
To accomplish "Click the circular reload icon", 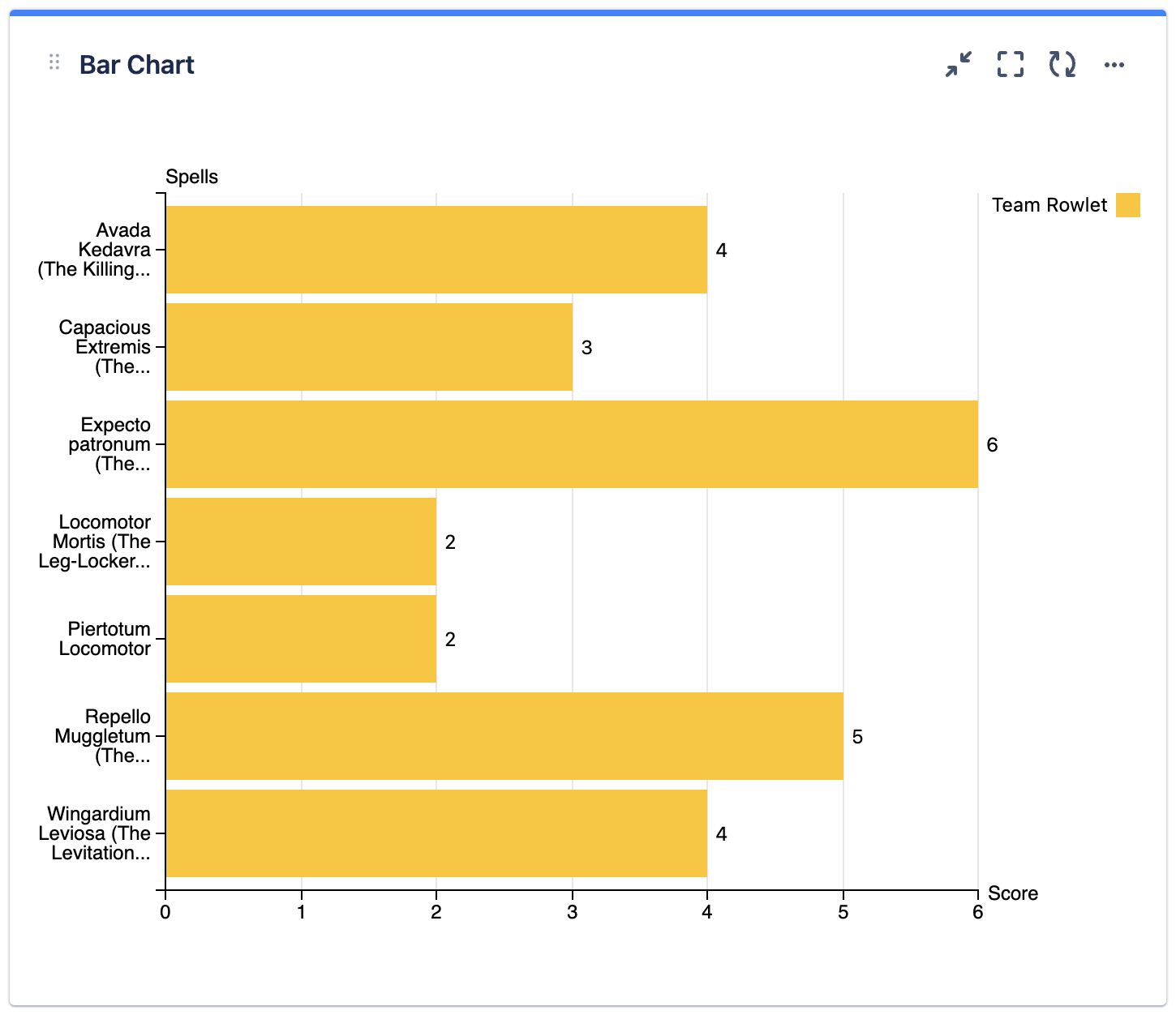I will click(1061, 65).
